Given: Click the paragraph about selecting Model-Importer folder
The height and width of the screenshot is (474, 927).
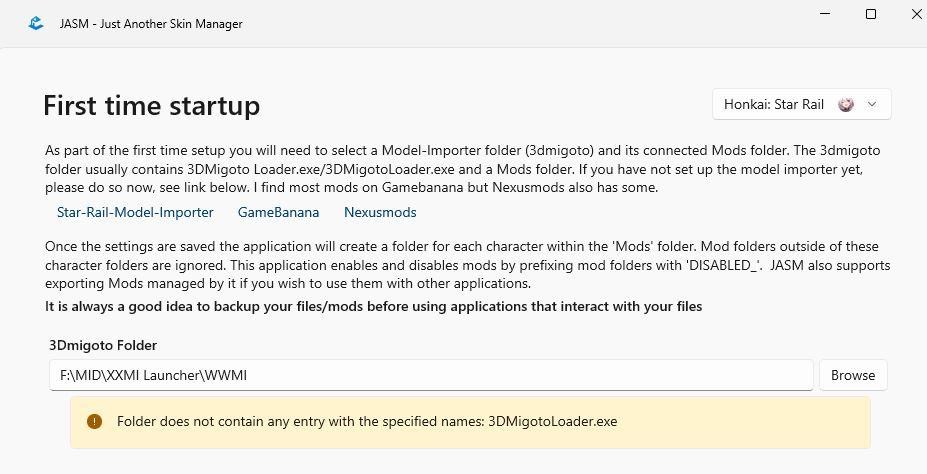Looking at the screenshot, I should [x=462, y=168].
